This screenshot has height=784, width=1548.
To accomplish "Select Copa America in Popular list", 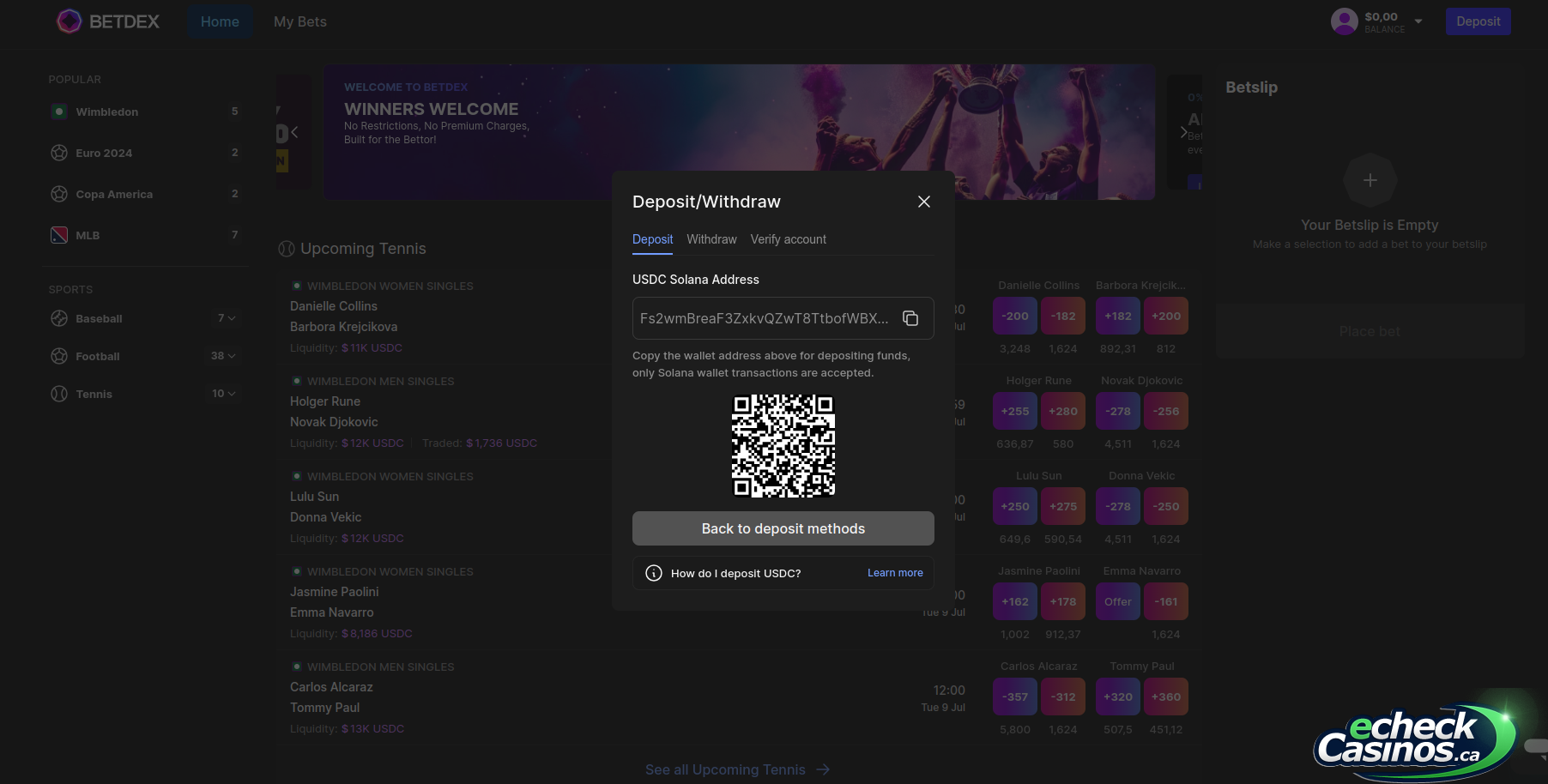I will coord(146,194).
